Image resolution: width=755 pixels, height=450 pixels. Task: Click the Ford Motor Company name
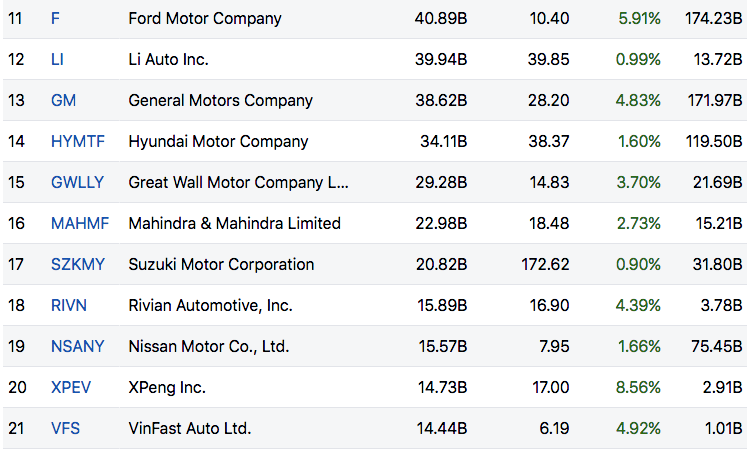[x=205, y=19]
